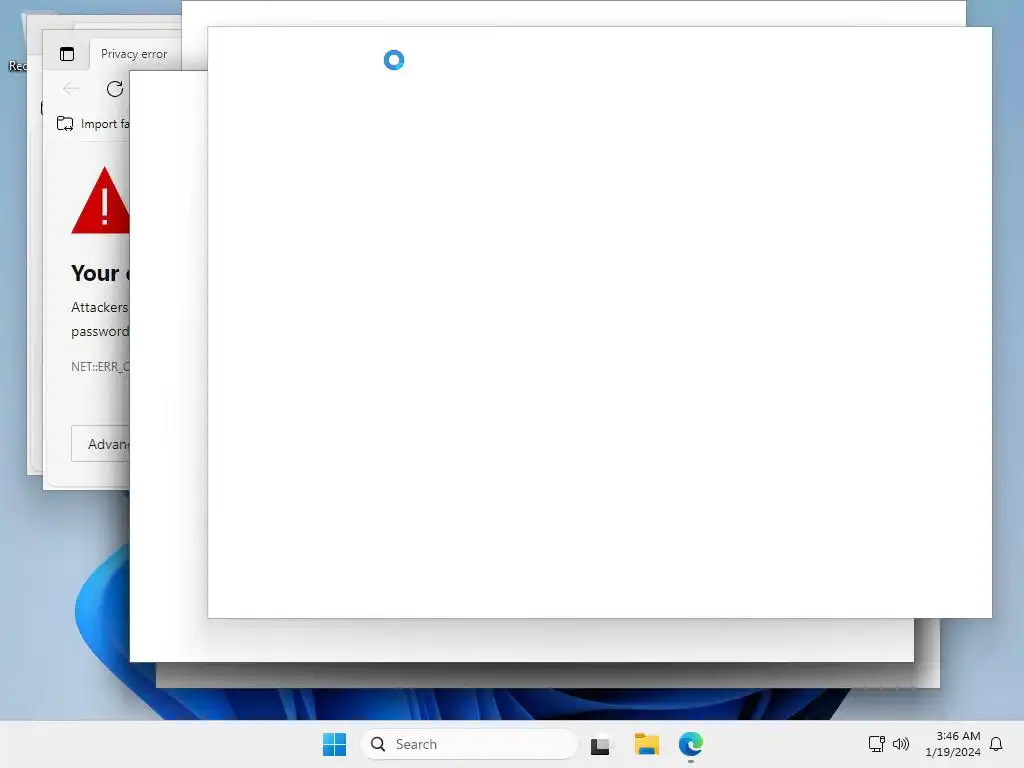This screenshot has width=1024, height=768.
Task: Click the red warning triangle icon
Action: click(101, 201)
